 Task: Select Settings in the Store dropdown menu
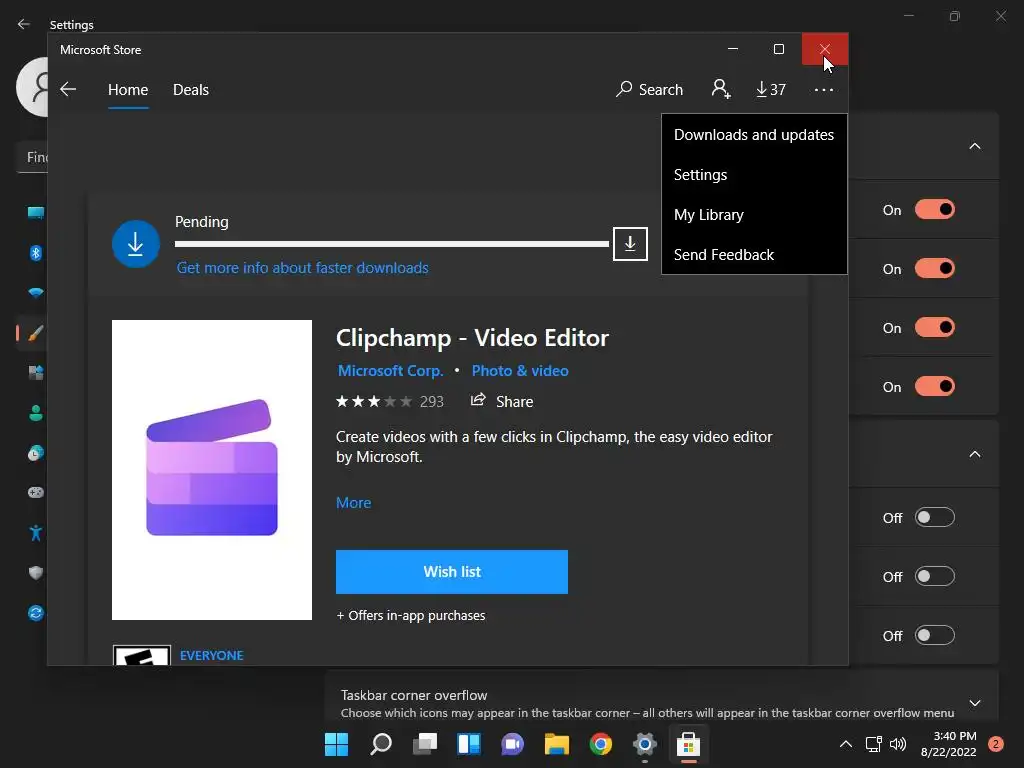click(x=754, y=174)
